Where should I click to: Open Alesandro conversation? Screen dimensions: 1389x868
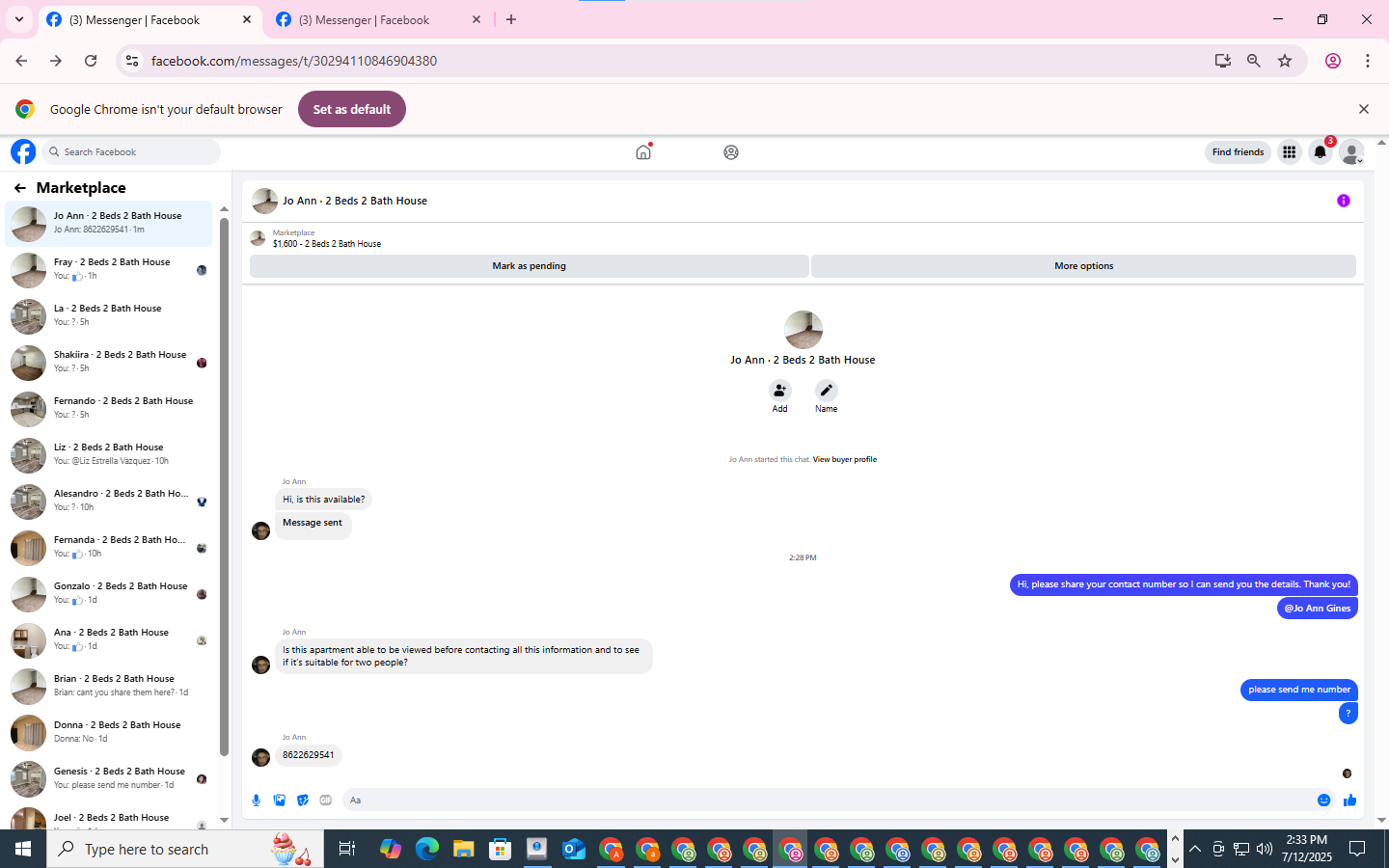tap(109, 502)
